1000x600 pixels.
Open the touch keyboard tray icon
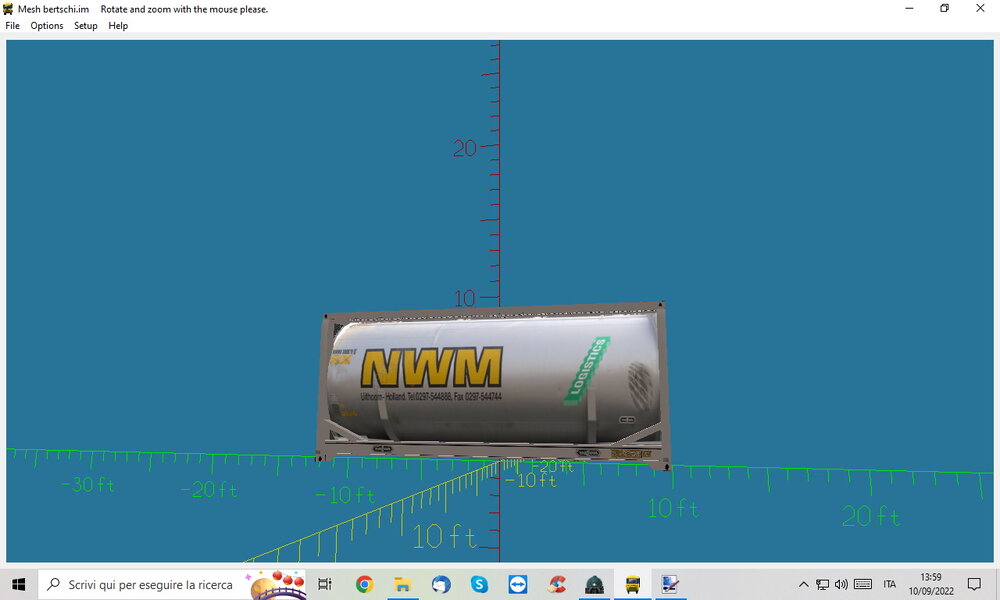[x=863, y=584]
